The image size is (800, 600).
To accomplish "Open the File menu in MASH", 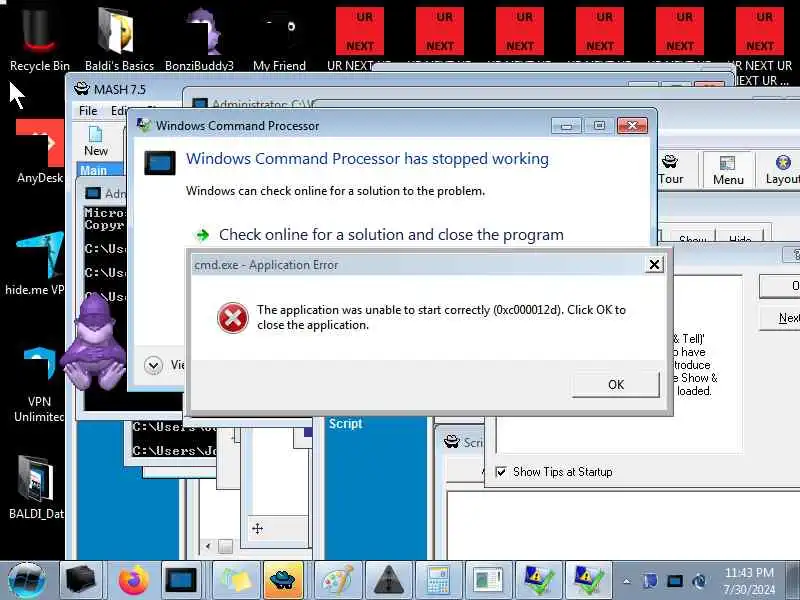I will [88, 111].
